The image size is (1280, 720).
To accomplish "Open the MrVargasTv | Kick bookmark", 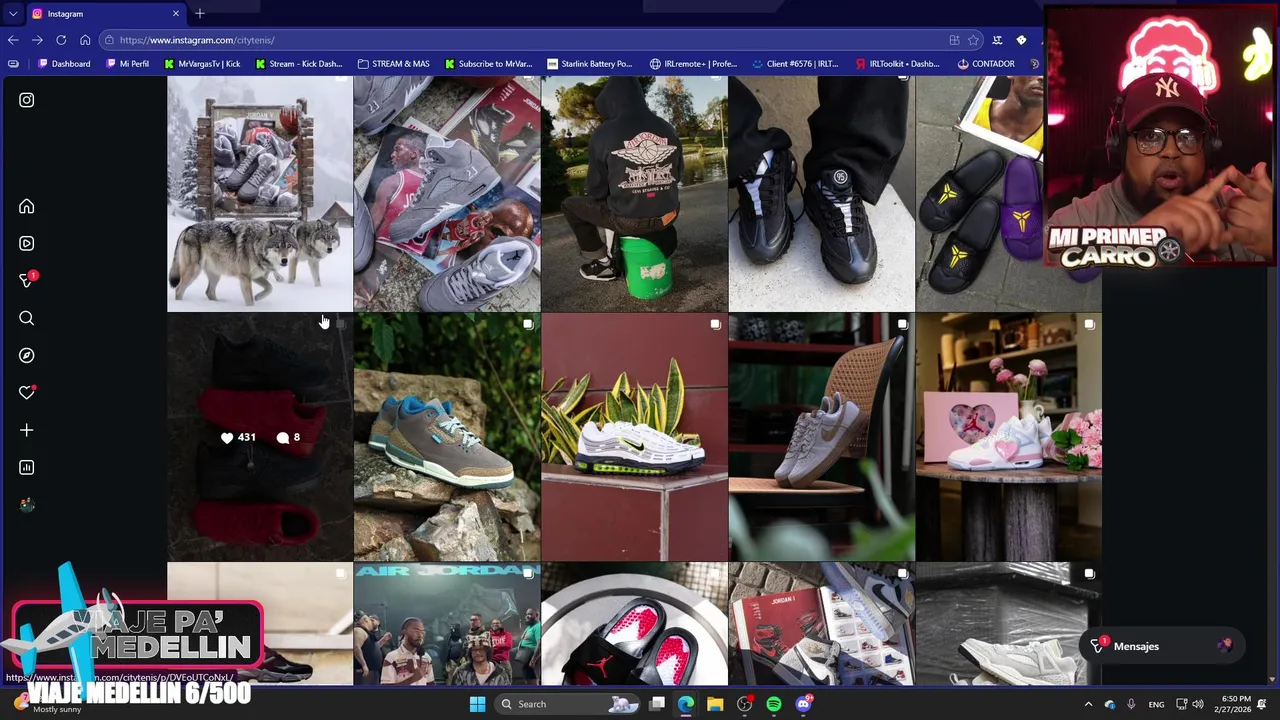I will (x=202, y=64).
